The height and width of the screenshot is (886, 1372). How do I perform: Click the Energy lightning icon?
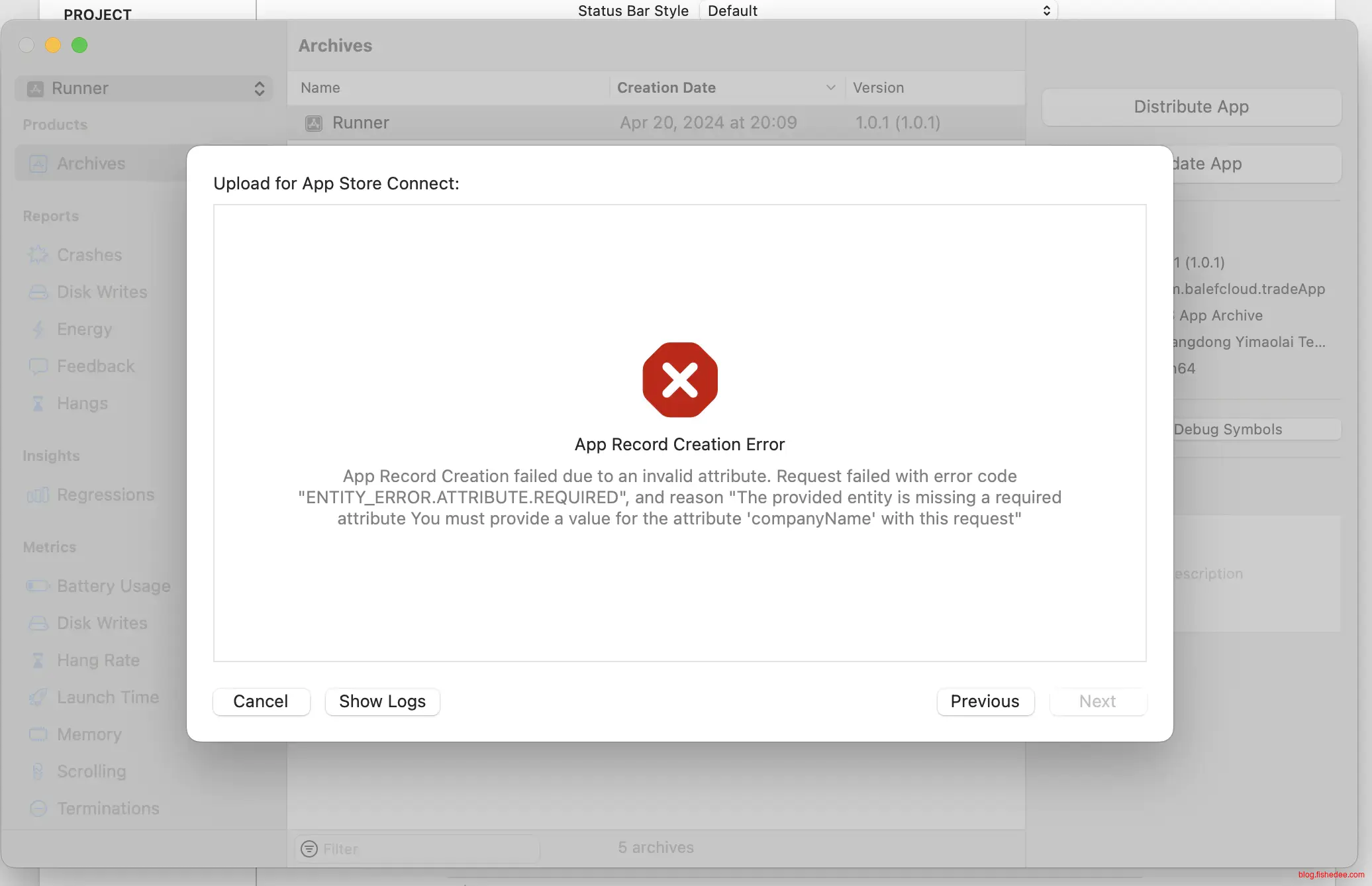[x=38, y=329]
